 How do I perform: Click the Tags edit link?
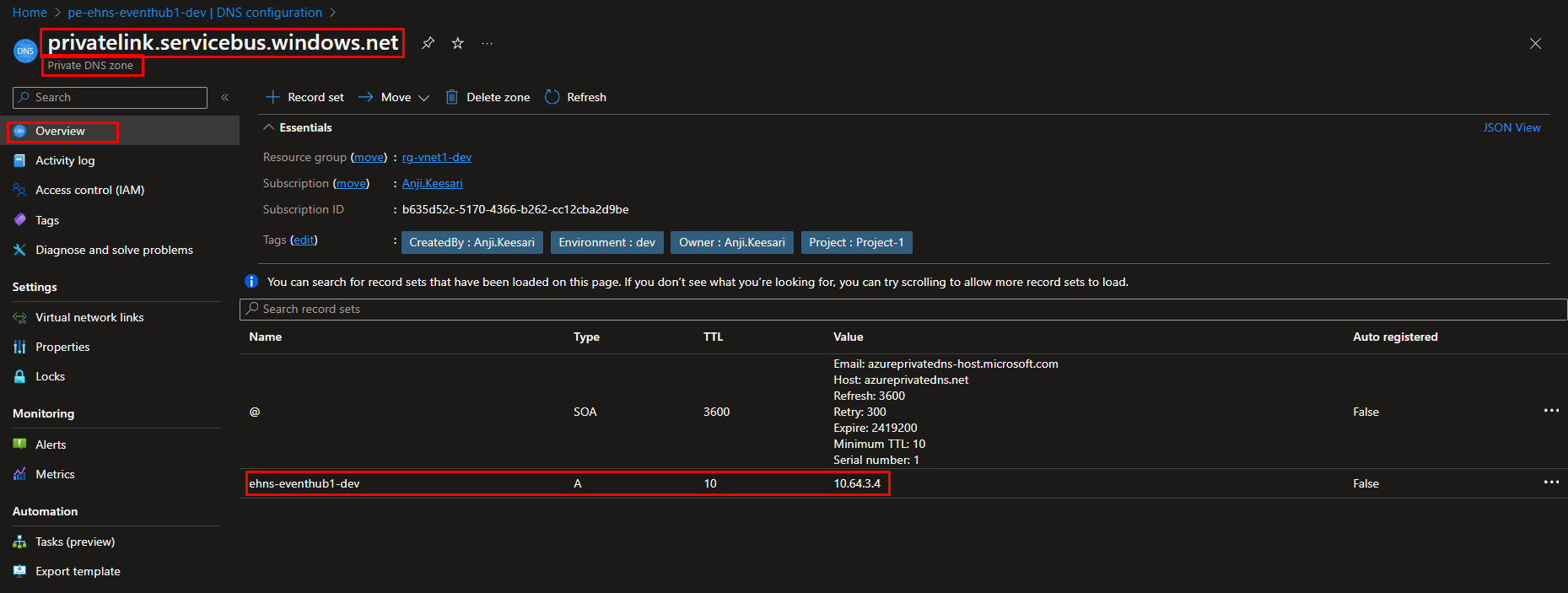tap(304, 240)
